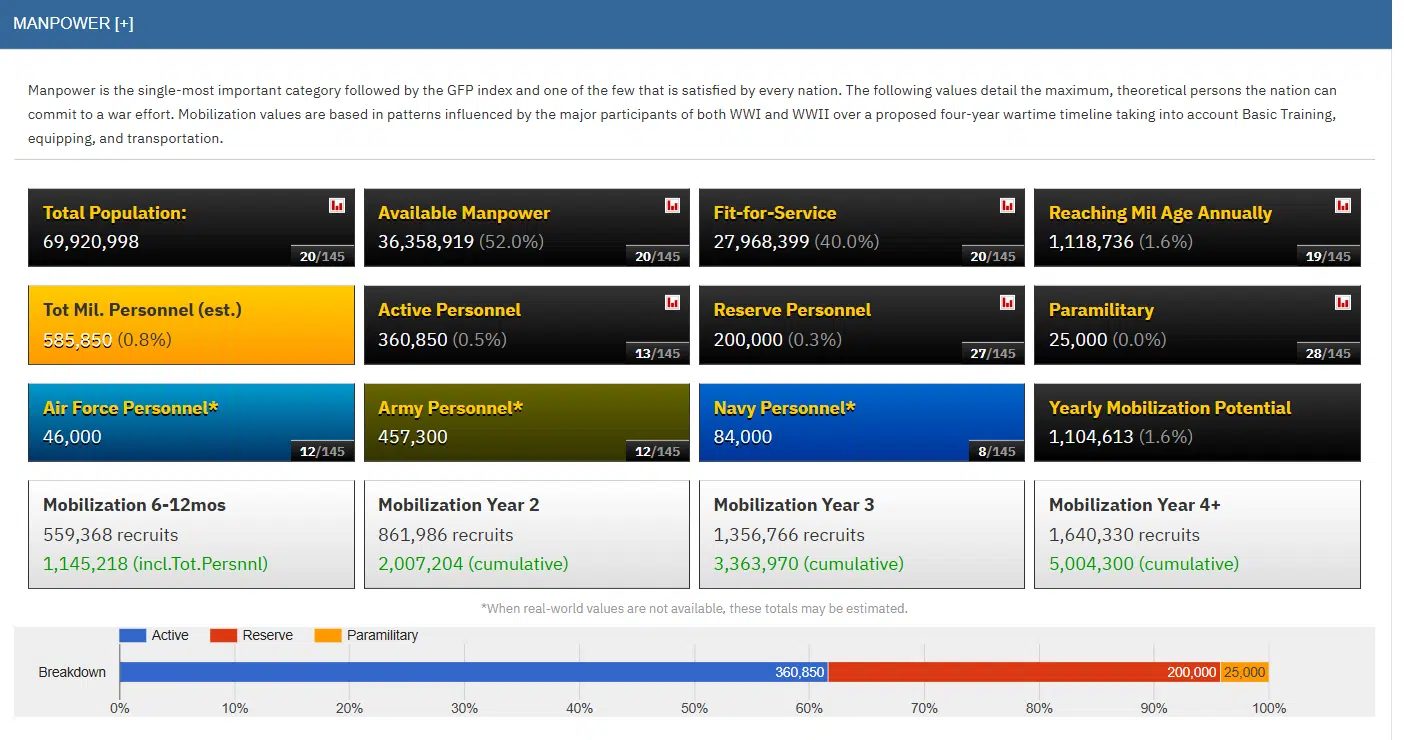Click chart icon on Active Personnel card
Viewport: 1404px width, 740px height.
coord(672,302)
